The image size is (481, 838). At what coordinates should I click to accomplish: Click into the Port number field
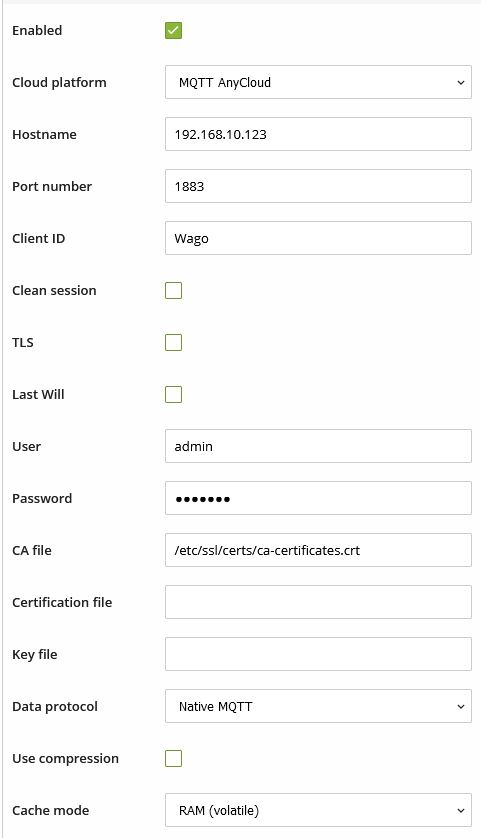[x=318, y=186]
